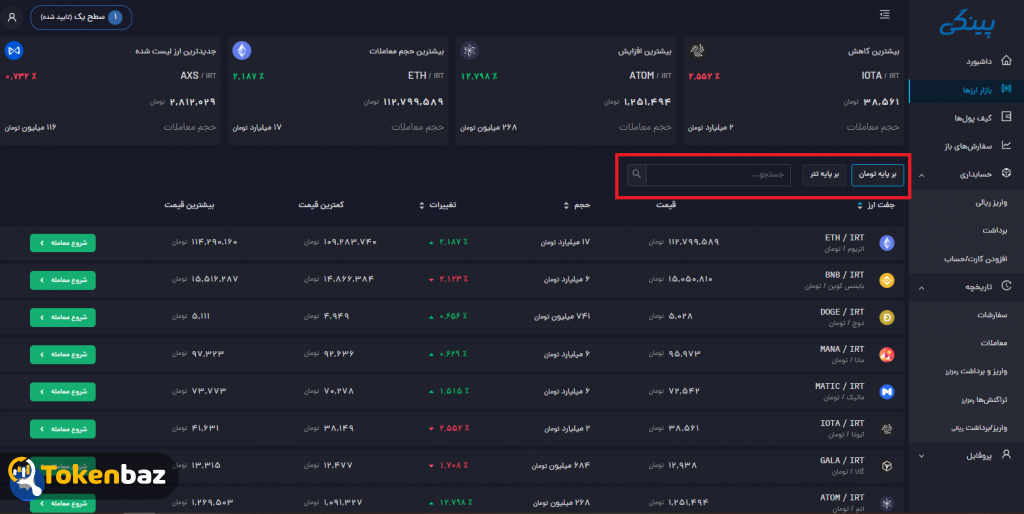Click the Pingi logo
This screenshot has height=514, width=1024.
[x=967, y=24]
